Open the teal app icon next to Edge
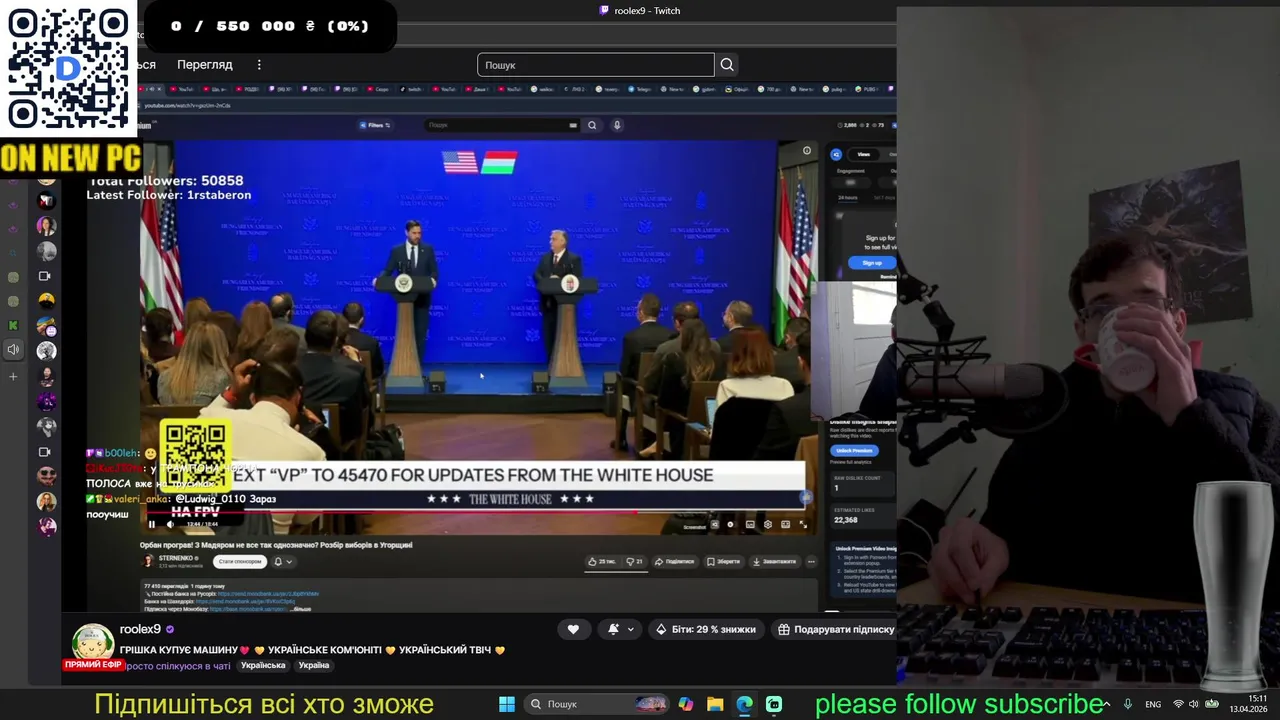Image resolution: width=1280 pixels, height=720 pixels. [x=774, y=704]
